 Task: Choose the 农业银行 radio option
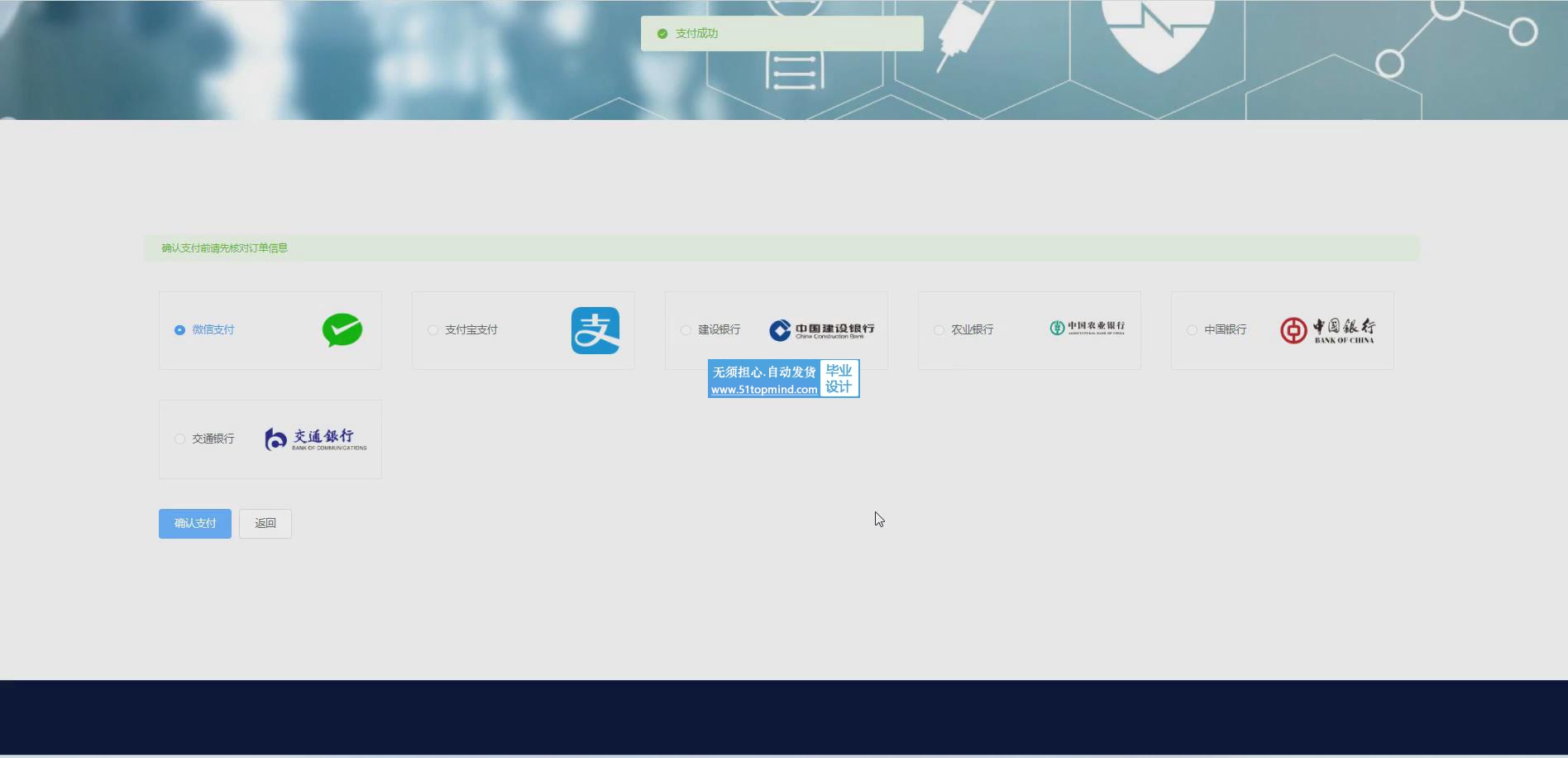pyautogui.click(x=939, y=330)
